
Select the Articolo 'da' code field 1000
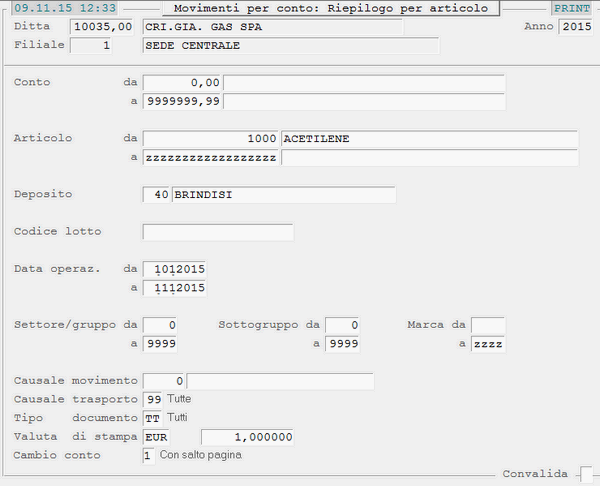pos(211,138)
